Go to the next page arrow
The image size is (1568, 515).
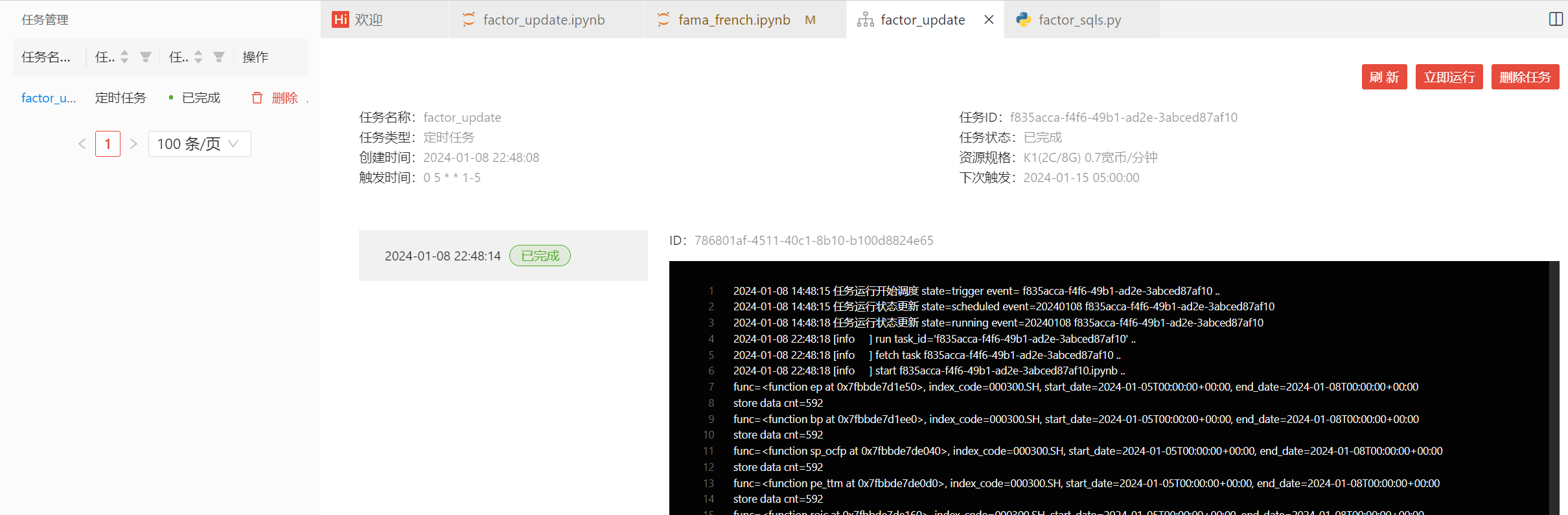tap(133, 144)
